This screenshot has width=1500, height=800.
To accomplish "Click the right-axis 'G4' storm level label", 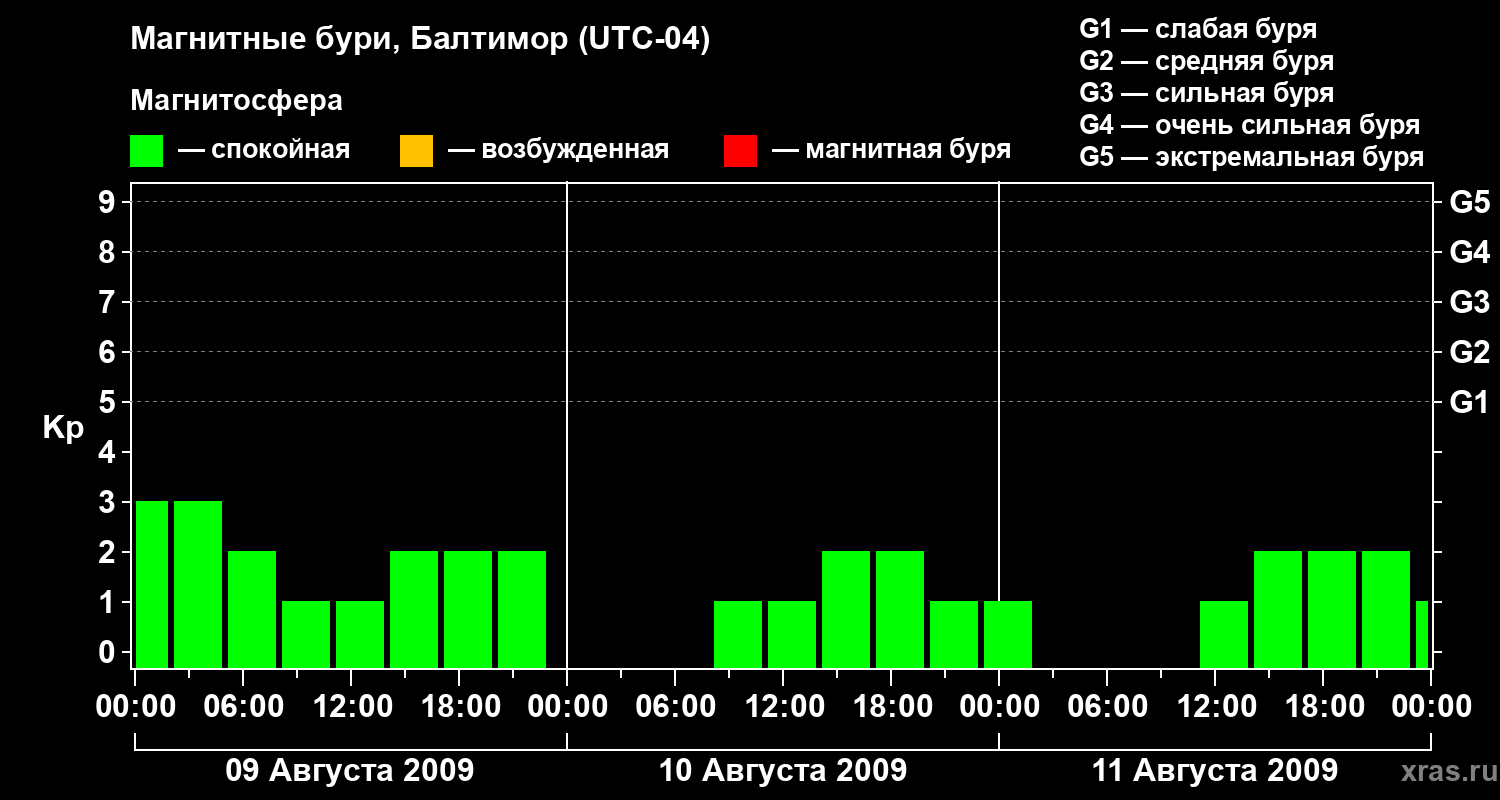I will tap(1469, 252).
